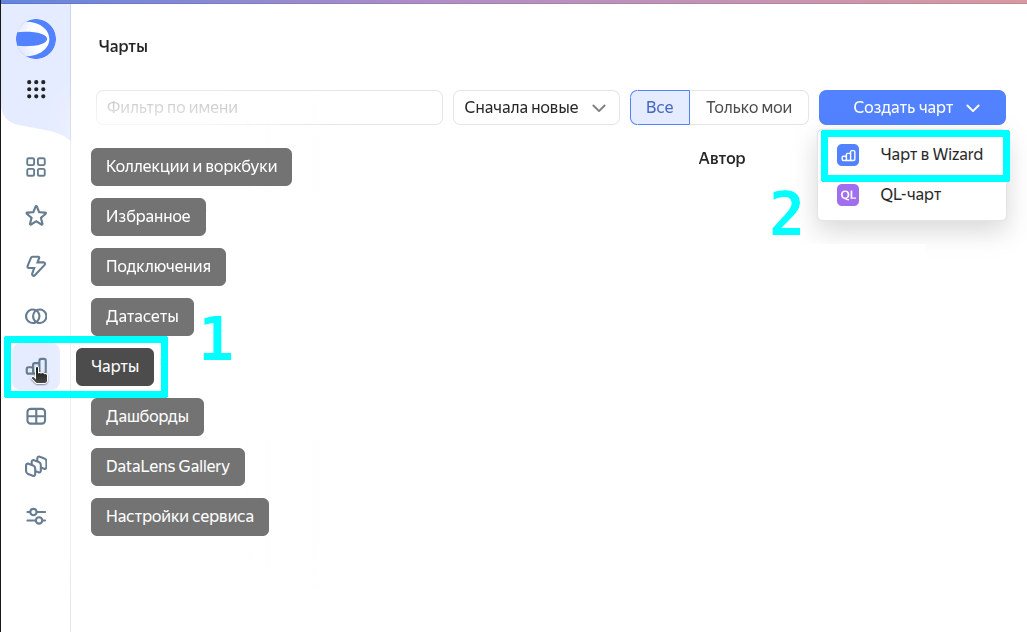Click the 'Фильтр по имени' input field
The image size is (1027, 632).
click(269, 108)
